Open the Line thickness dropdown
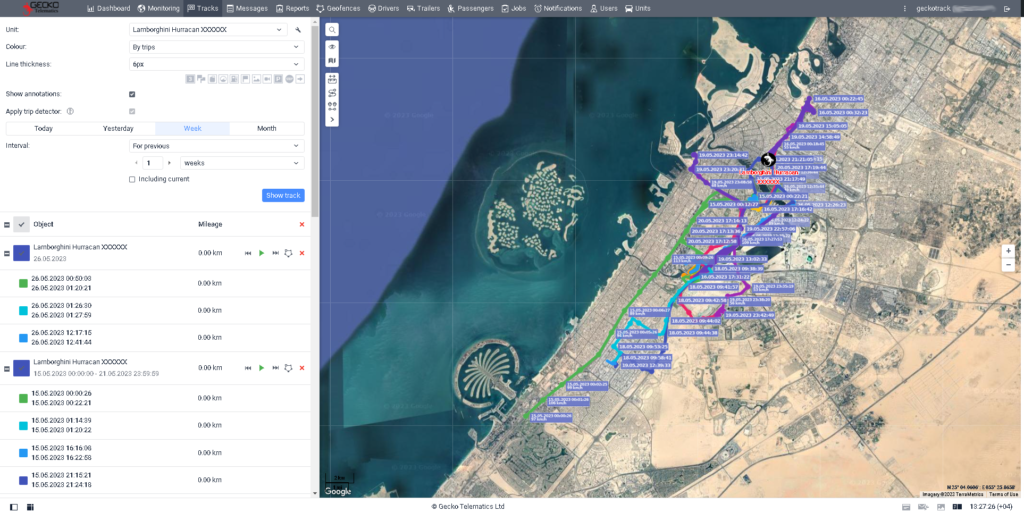Viewport: 1024px width, 512px height. [216, 64]
